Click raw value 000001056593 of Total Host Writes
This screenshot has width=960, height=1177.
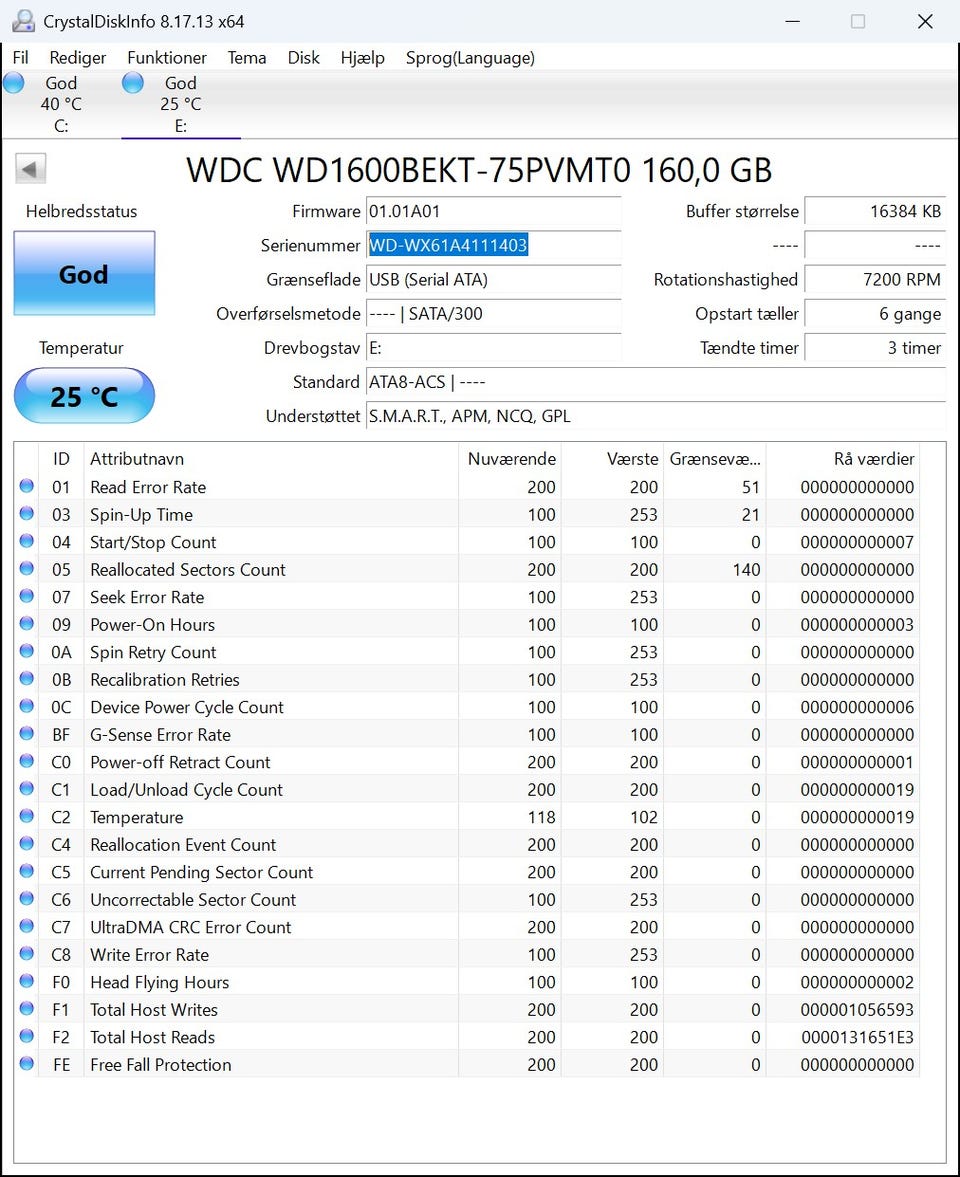(857, 1010)
